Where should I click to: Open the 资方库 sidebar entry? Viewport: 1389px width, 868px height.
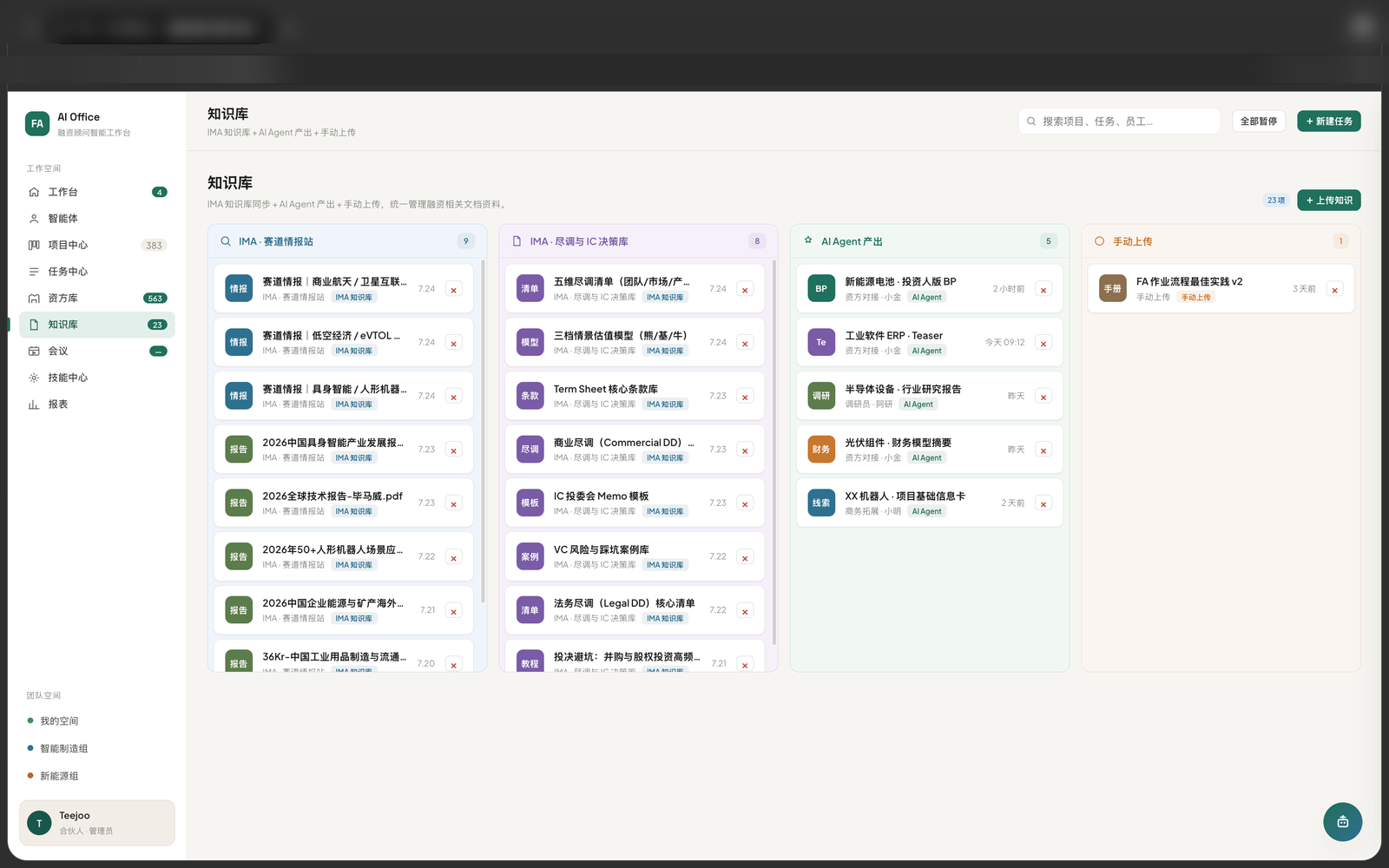96,298
